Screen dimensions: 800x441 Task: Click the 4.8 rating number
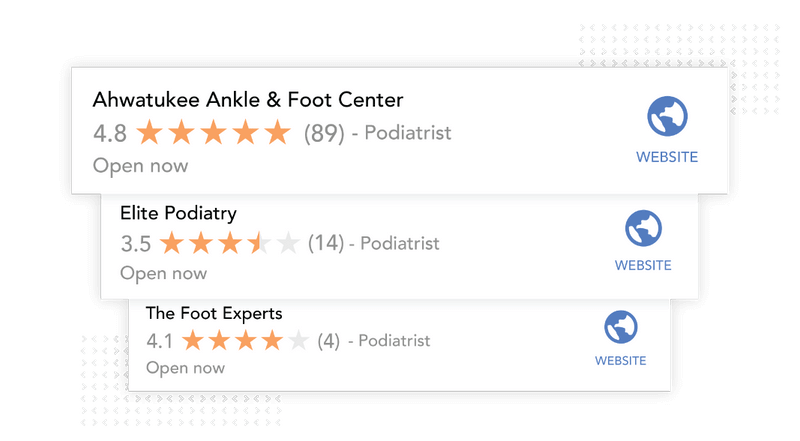pyautogui.click(x=110, y=134)
